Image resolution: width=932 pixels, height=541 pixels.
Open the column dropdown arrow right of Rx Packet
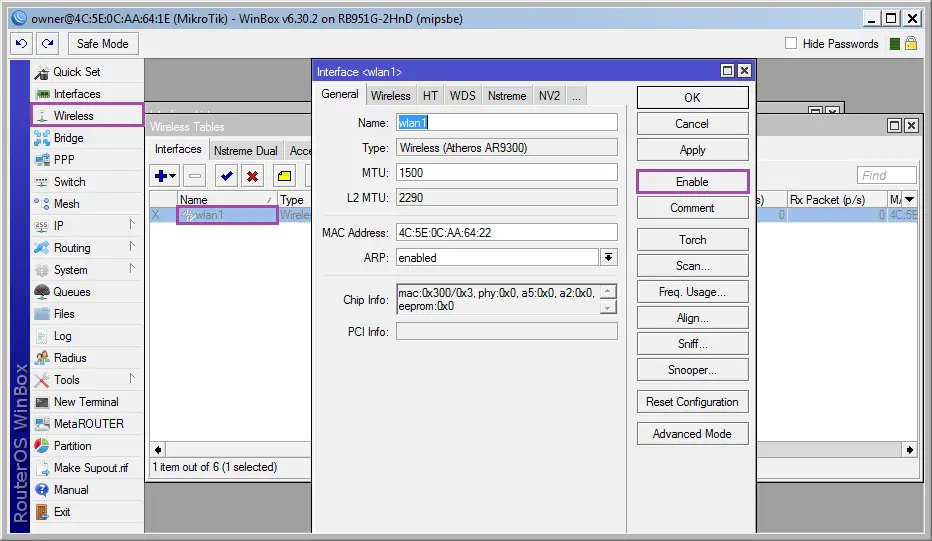click(x=910, y=200)
